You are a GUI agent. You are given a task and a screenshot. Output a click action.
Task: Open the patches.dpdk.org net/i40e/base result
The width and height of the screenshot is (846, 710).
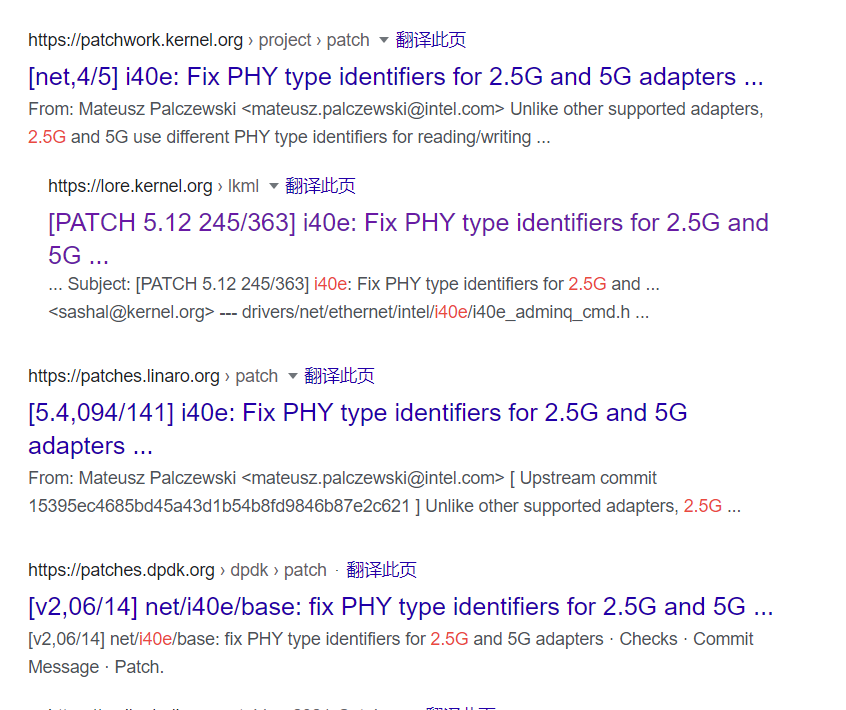point(400,607)
